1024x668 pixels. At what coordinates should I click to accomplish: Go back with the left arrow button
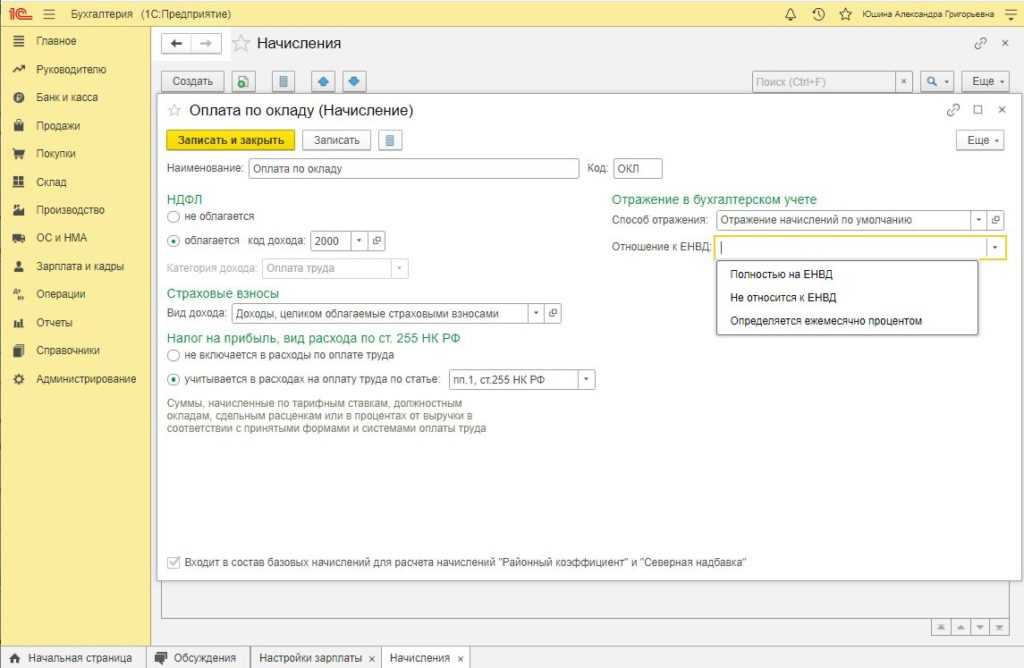[x=176, y=43]
